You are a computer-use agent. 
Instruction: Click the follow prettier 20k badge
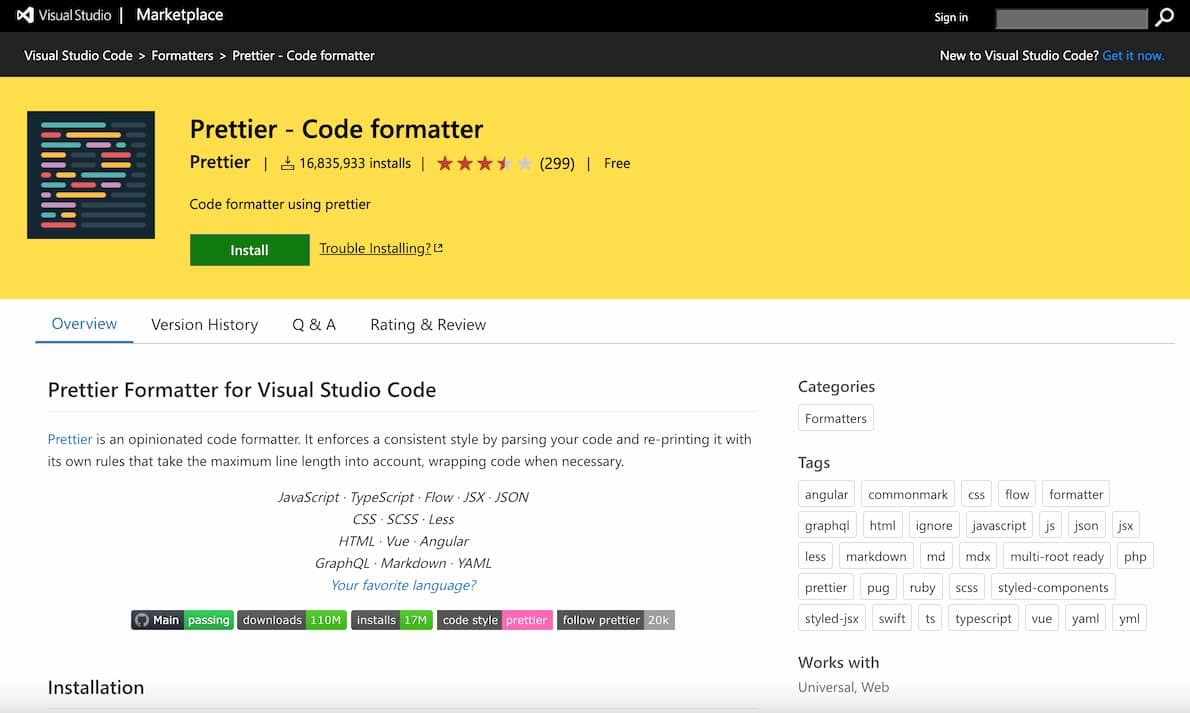615,620
